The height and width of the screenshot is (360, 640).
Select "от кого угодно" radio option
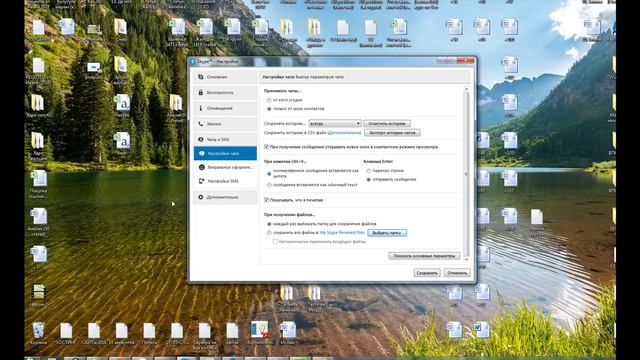tap(269, 100)
